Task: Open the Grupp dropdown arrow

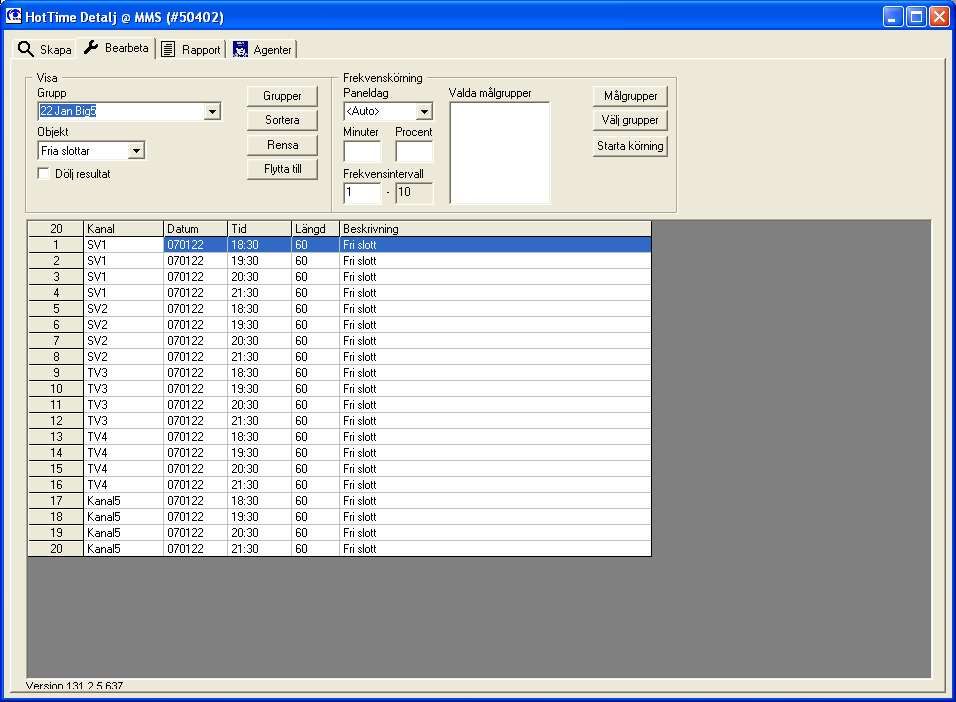Action: pos(212,112)
